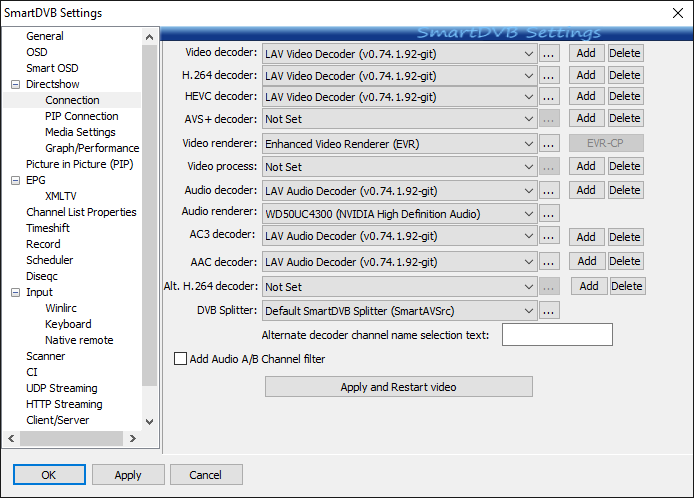Open the DVB Splitter dropdown
This screenshot has height=498, width=694.
(400, 311)
